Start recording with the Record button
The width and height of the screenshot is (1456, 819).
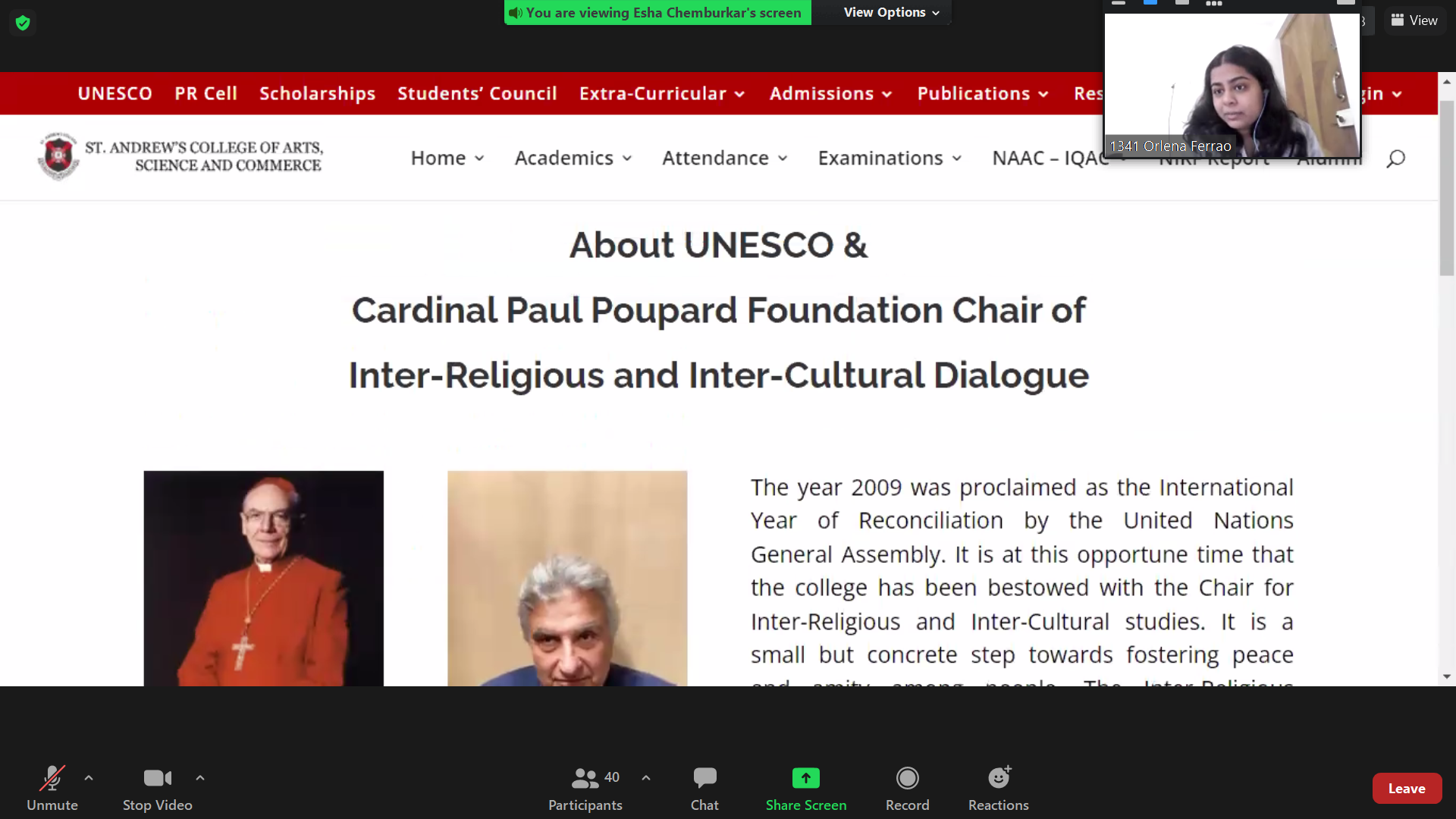tap(907, 789)
